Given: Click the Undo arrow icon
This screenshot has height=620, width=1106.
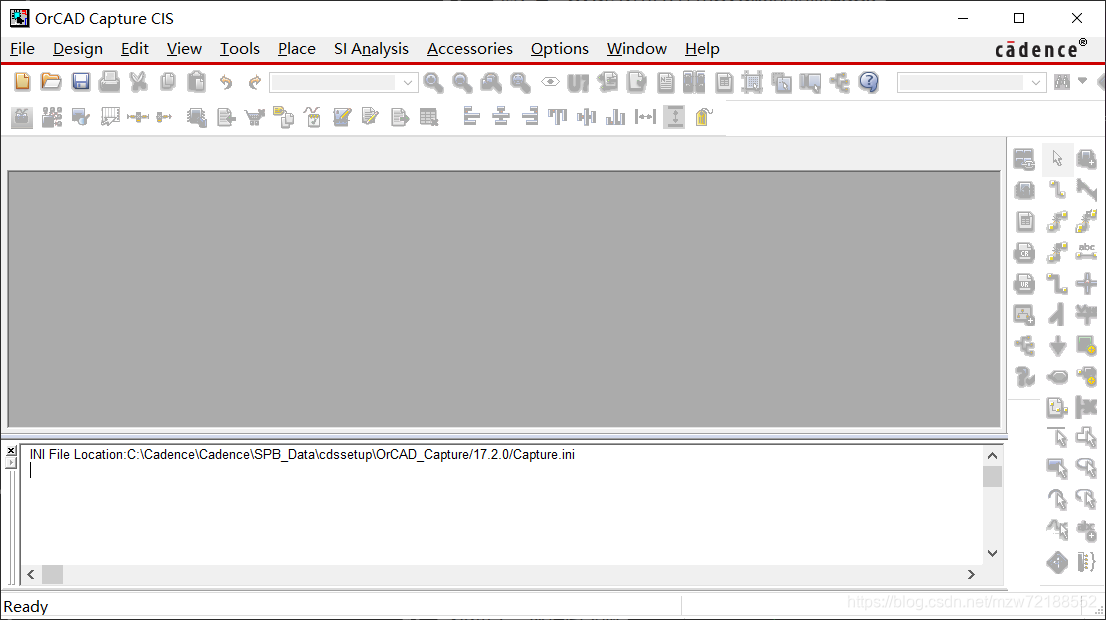Looking at the screenshot, I should [x=226, y=82].
